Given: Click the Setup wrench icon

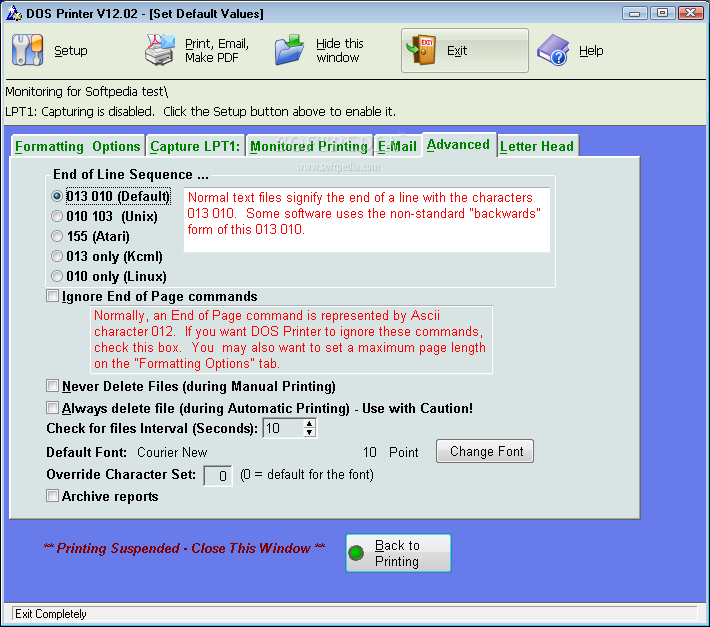Looking at the screenshot, I should coord(28,50).
